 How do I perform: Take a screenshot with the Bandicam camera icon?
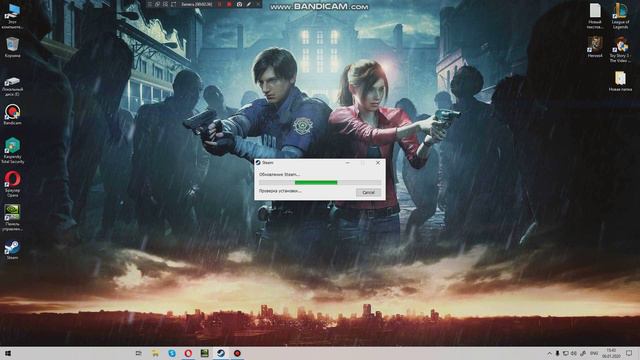coord(239,4)
